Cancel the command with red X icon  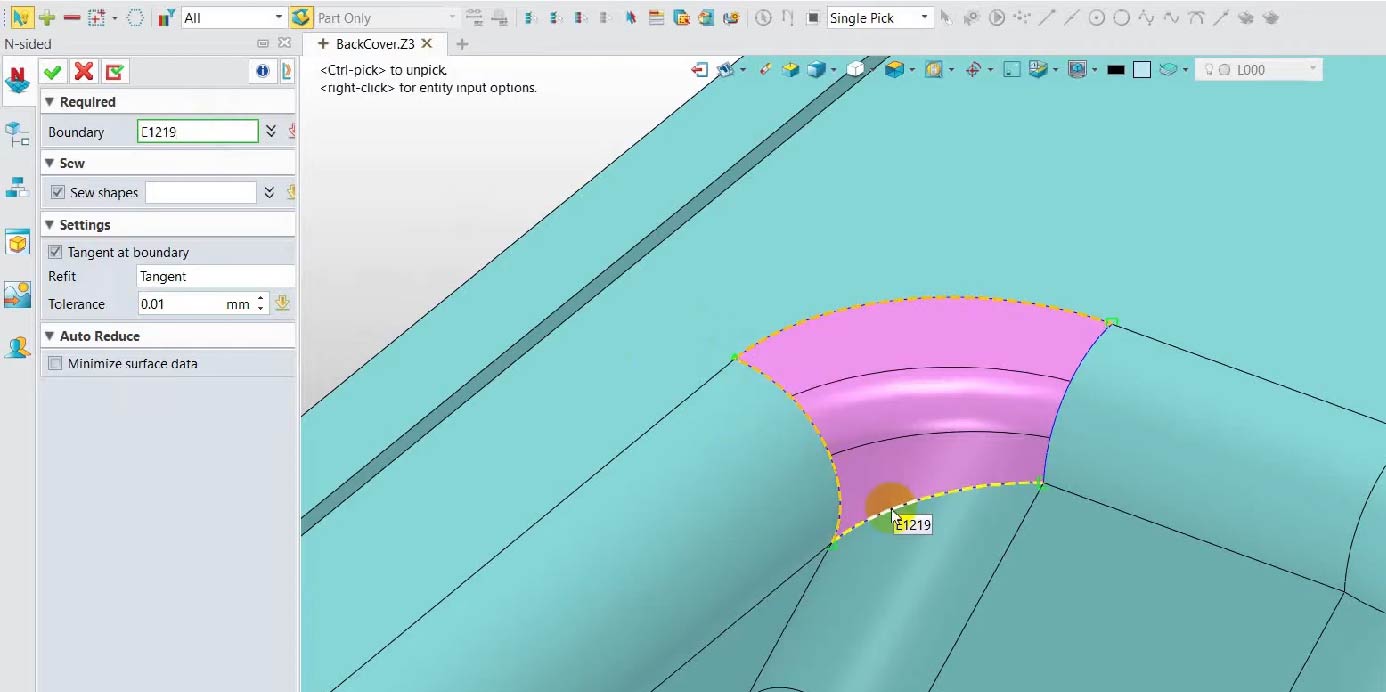84,71
